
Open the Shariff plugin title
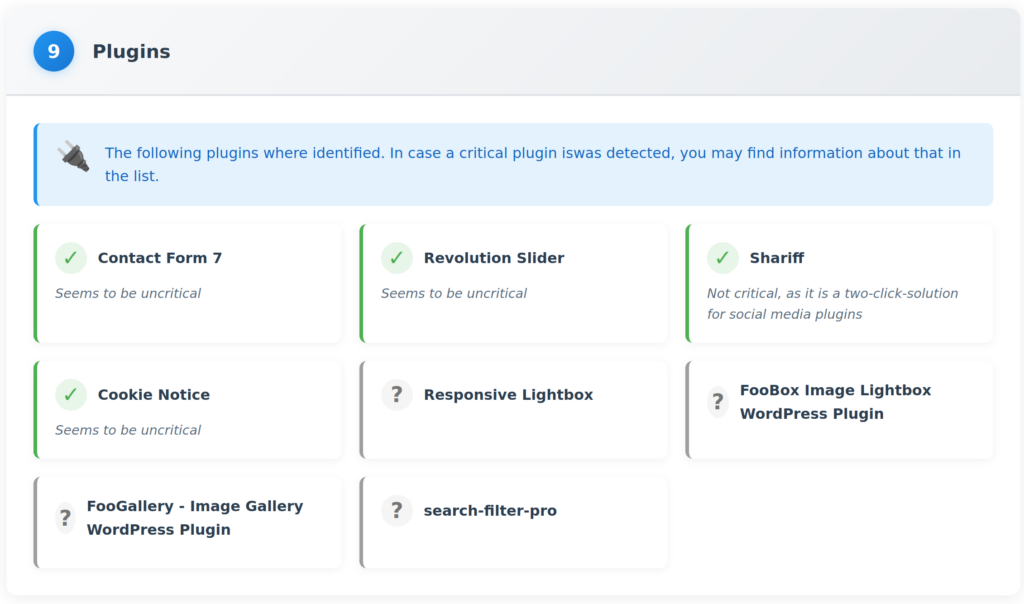[x=776, y=258]
